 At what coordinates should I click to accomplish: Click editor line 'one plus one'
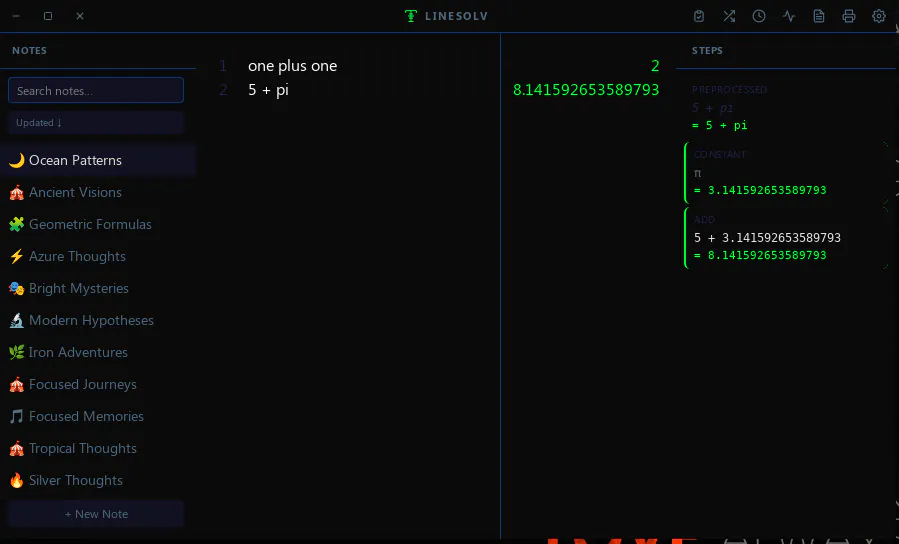point(292,66)
